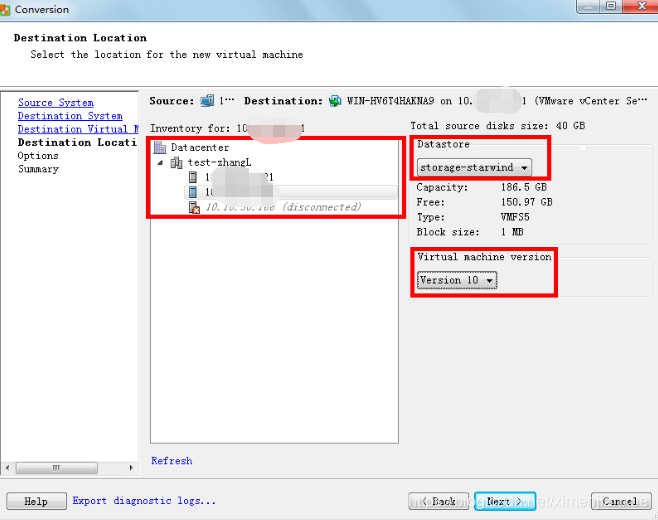This screenshot has height=520, width=658.
Task: Refresh the inventory list
Action: 172,461
